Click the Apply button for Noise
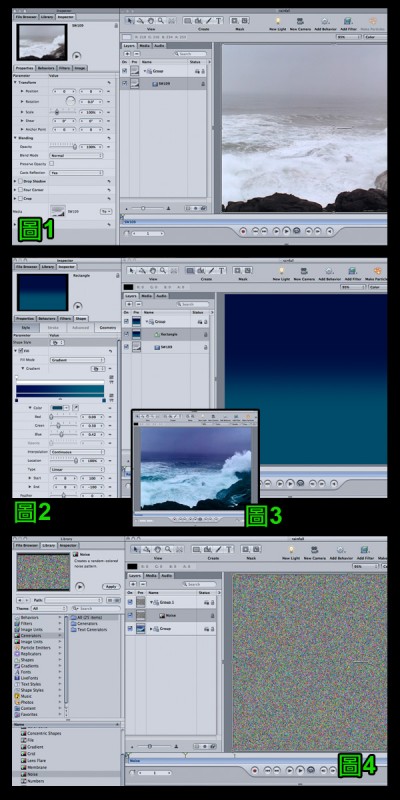The height and width of the screenshot is (800, 400). 111,587
